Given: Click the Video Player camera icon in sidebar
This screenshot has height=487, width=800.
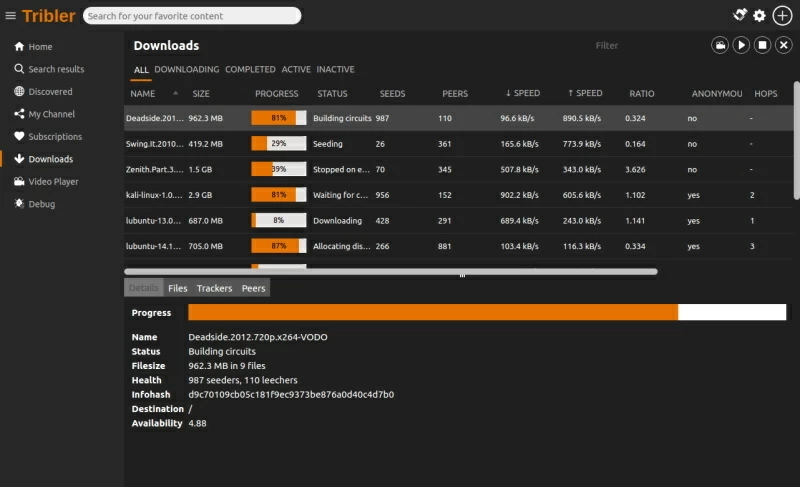Looking at the screenshot, I should pyautogui.click(x=19, y=181).
